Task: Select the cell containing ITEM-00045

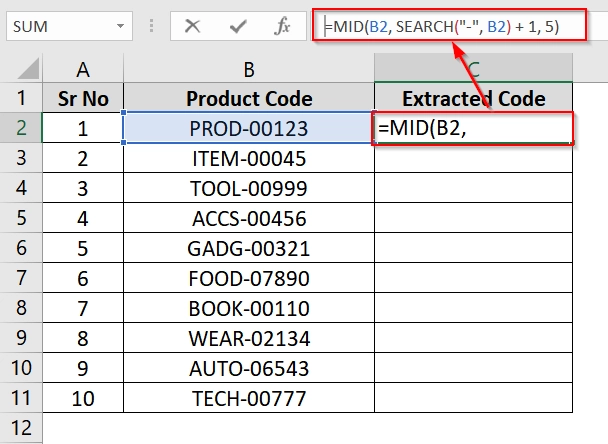Action: click(249, 158)
